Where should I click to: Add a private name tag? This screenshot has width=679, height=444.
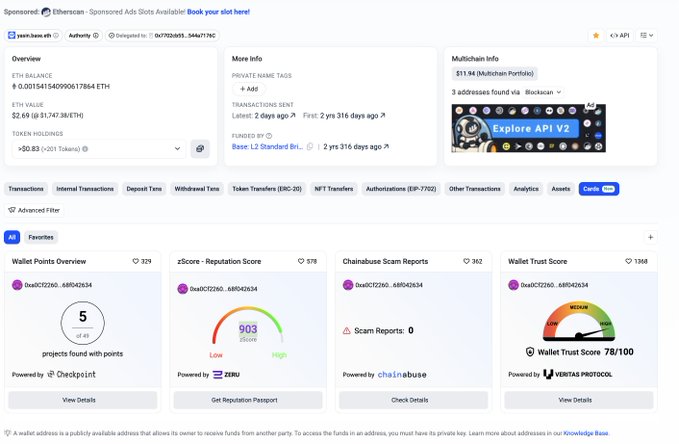coord(249,89)
